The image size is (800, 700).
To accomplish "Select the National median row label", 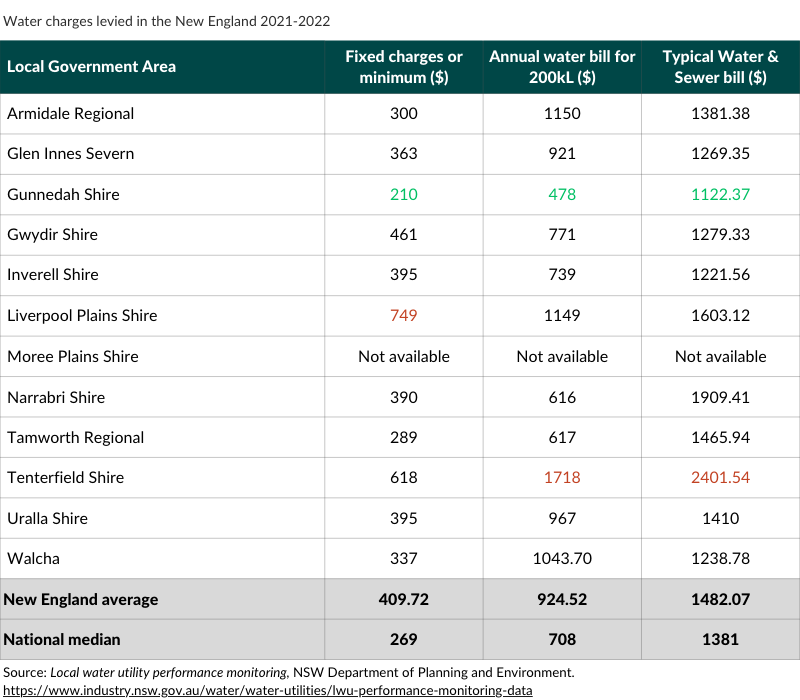I will [62, 639].
